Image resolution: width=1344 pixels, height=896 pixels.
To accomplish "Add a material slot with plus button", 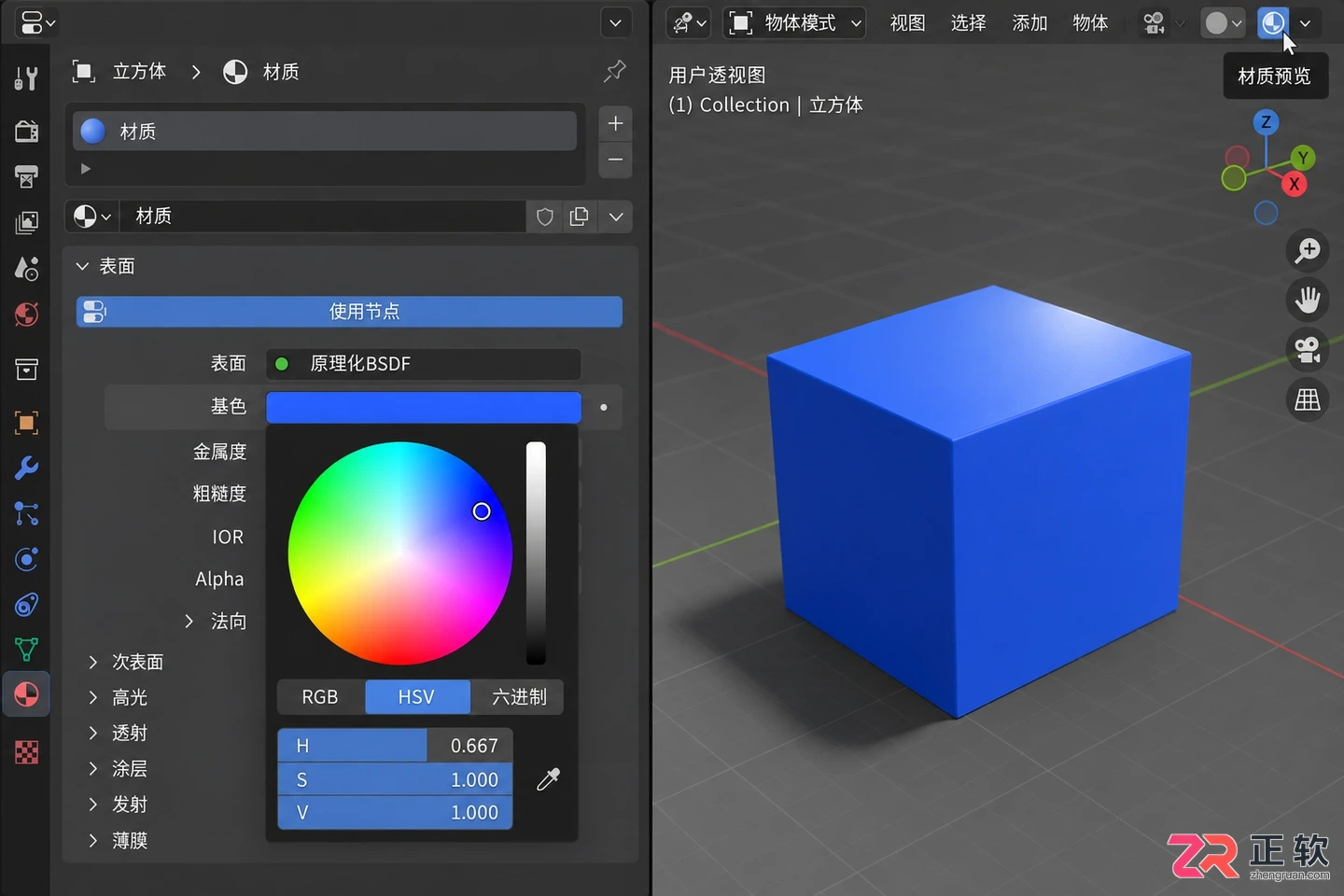I will click(615, 123).
